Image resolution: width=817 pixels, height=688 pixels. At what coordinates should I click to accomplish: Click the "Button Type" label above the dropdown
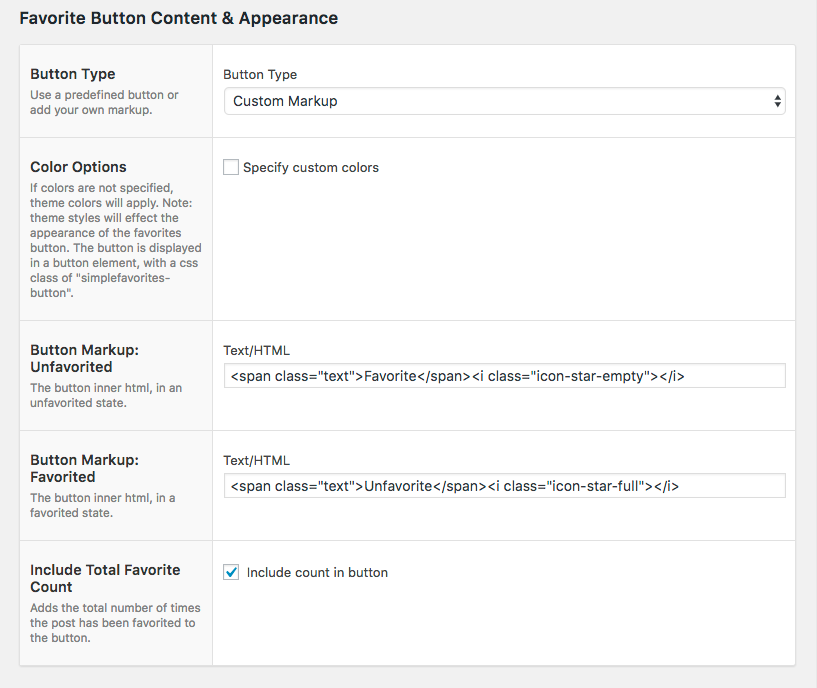tap(260, 74)
